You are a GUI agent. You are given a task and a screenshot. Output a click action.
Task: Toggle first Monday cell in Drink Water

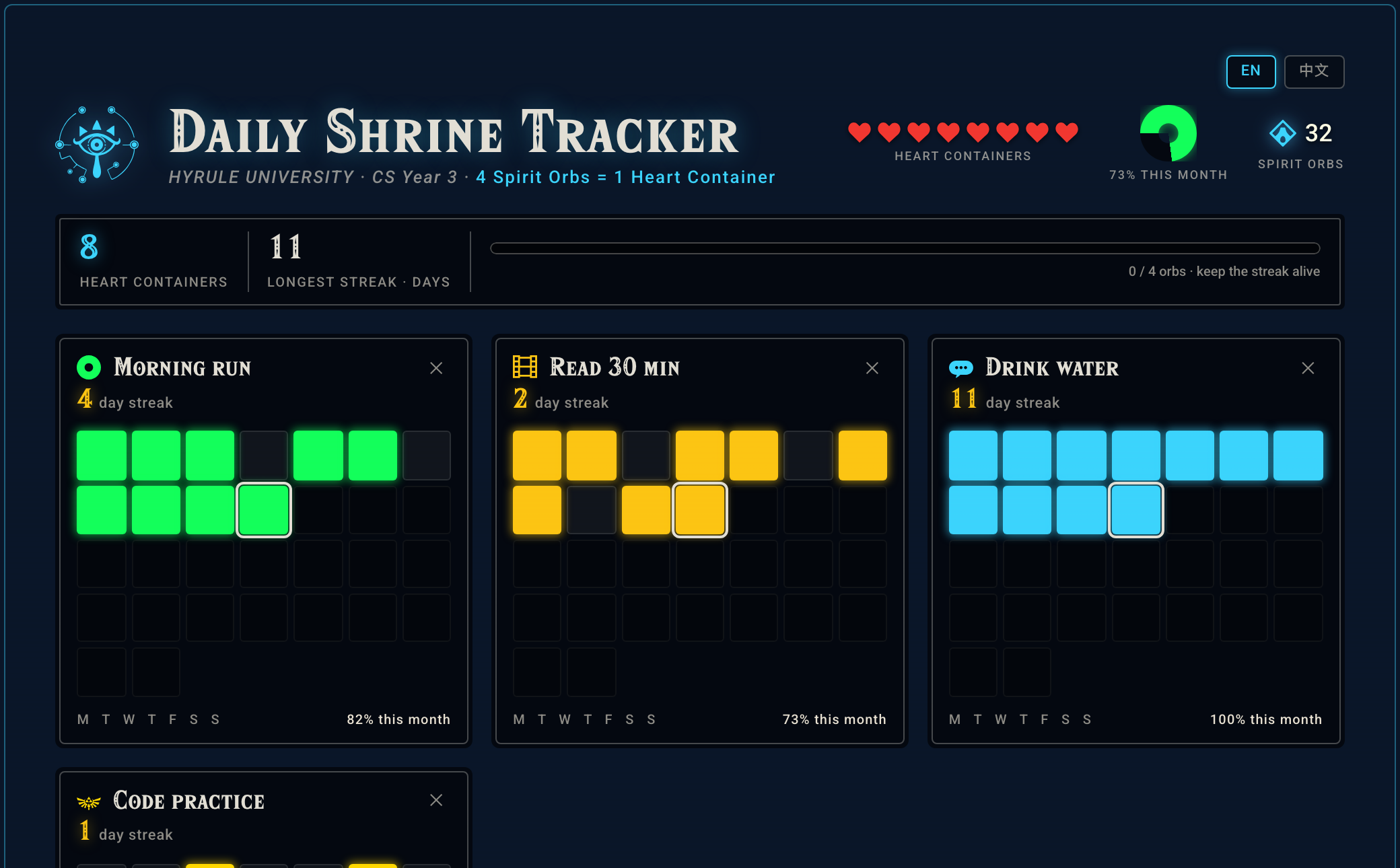click(x=973, y=456)
